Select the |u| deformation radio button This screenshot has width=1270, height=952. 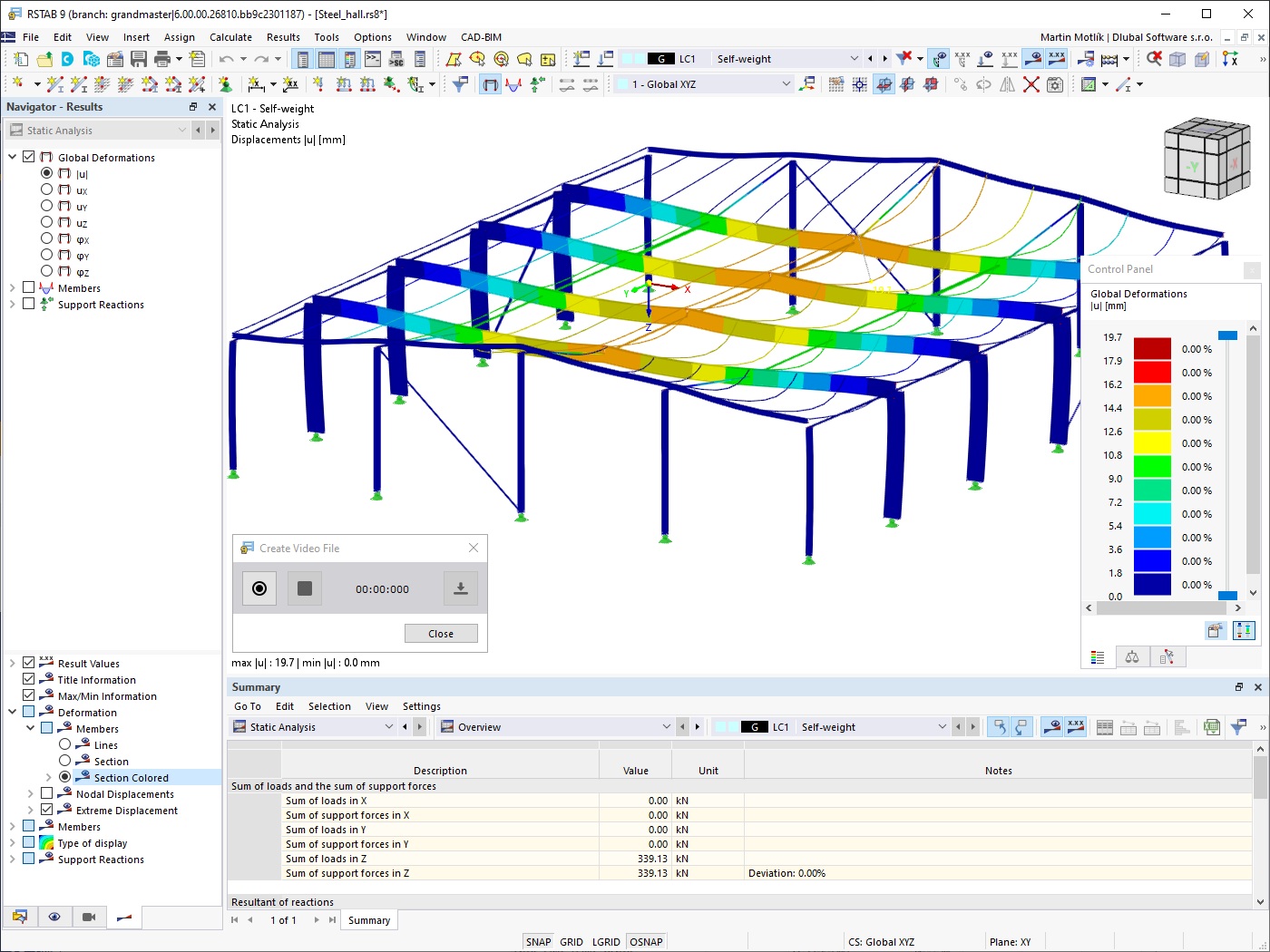pyautogui.click(x=47, y=173)
